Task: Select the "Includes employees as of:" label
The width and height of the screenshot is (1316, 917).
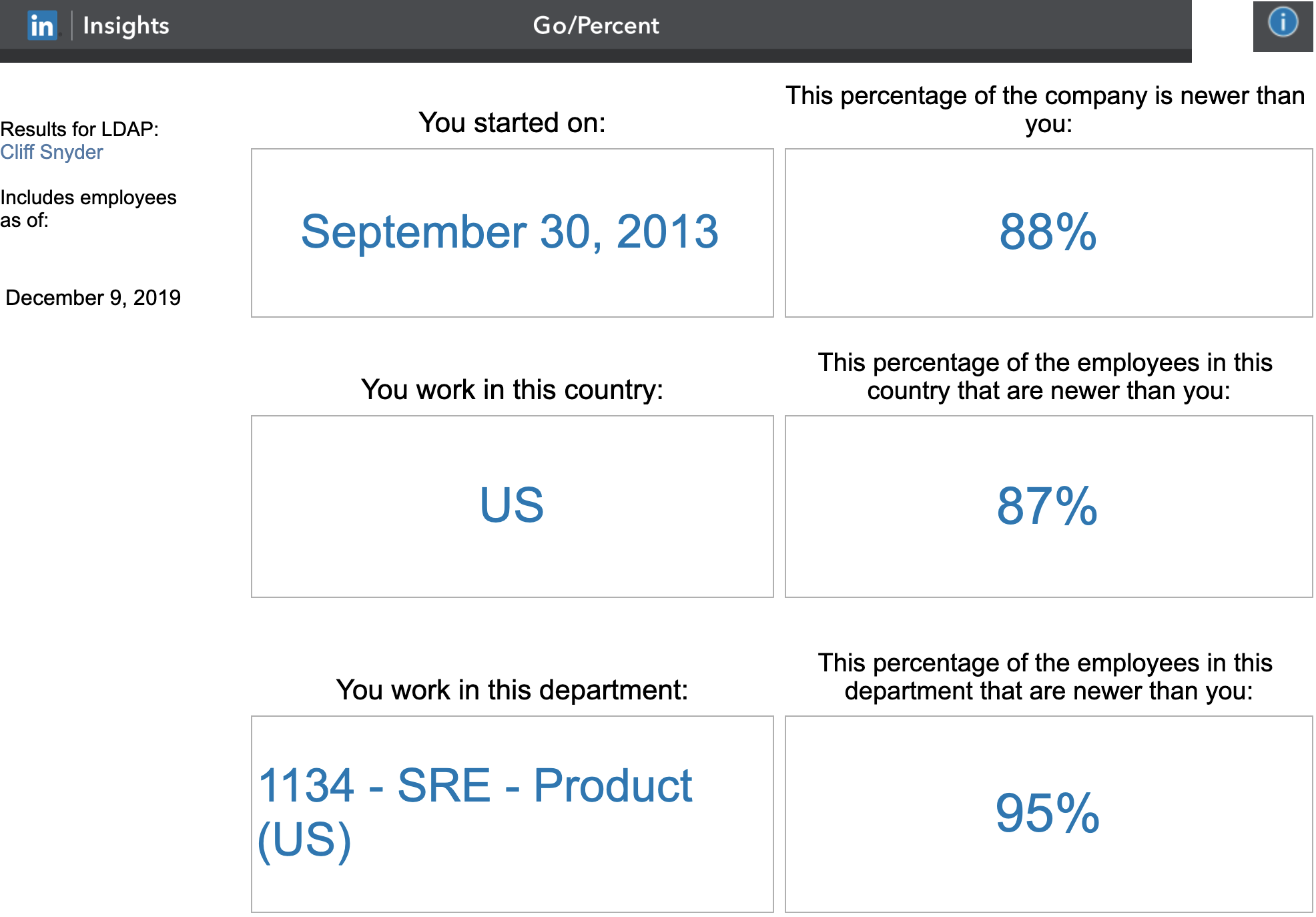Action: [88, 208]
